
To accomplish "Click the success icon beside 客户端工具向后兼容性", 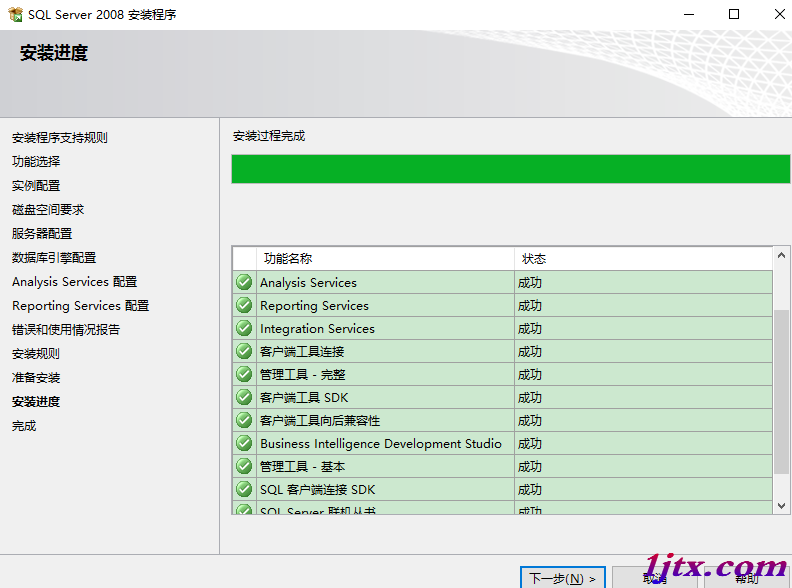I will pos(244,420).
